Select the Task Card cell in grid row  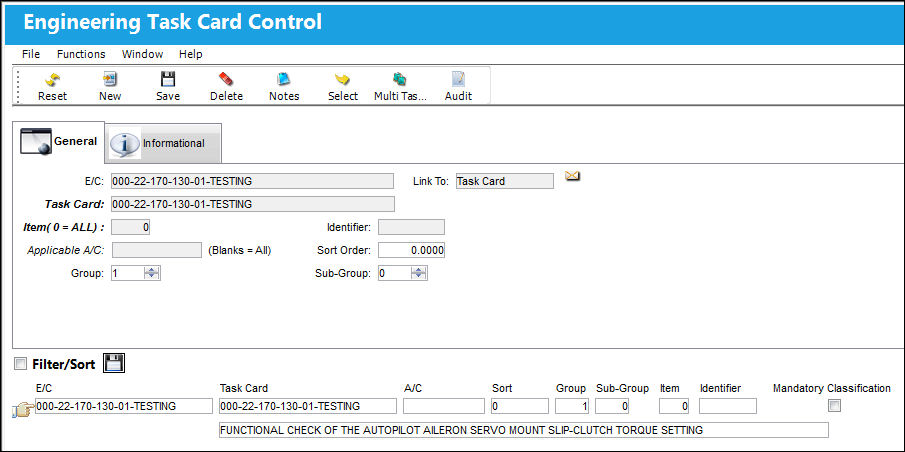(x=308, y=406)
